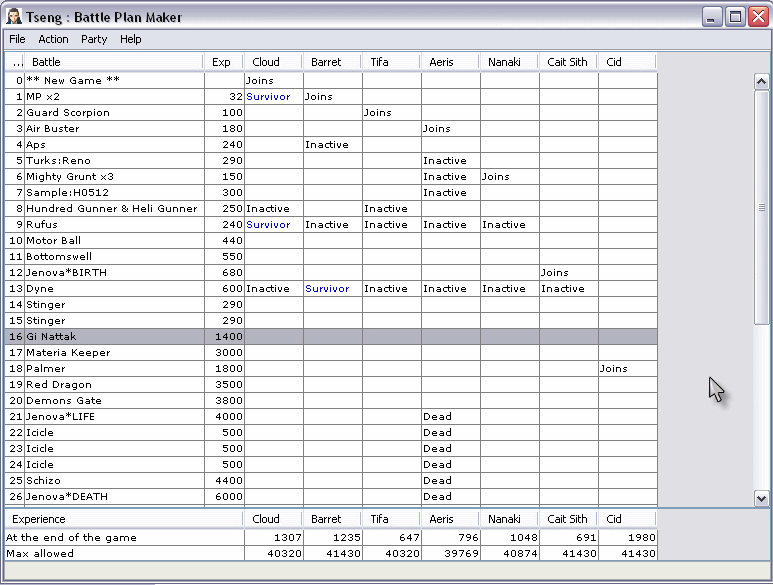Viewport: 773px width, 585px height.
Task: Select the 'Bottomswell' battle
Action: [x=331, y=257]
